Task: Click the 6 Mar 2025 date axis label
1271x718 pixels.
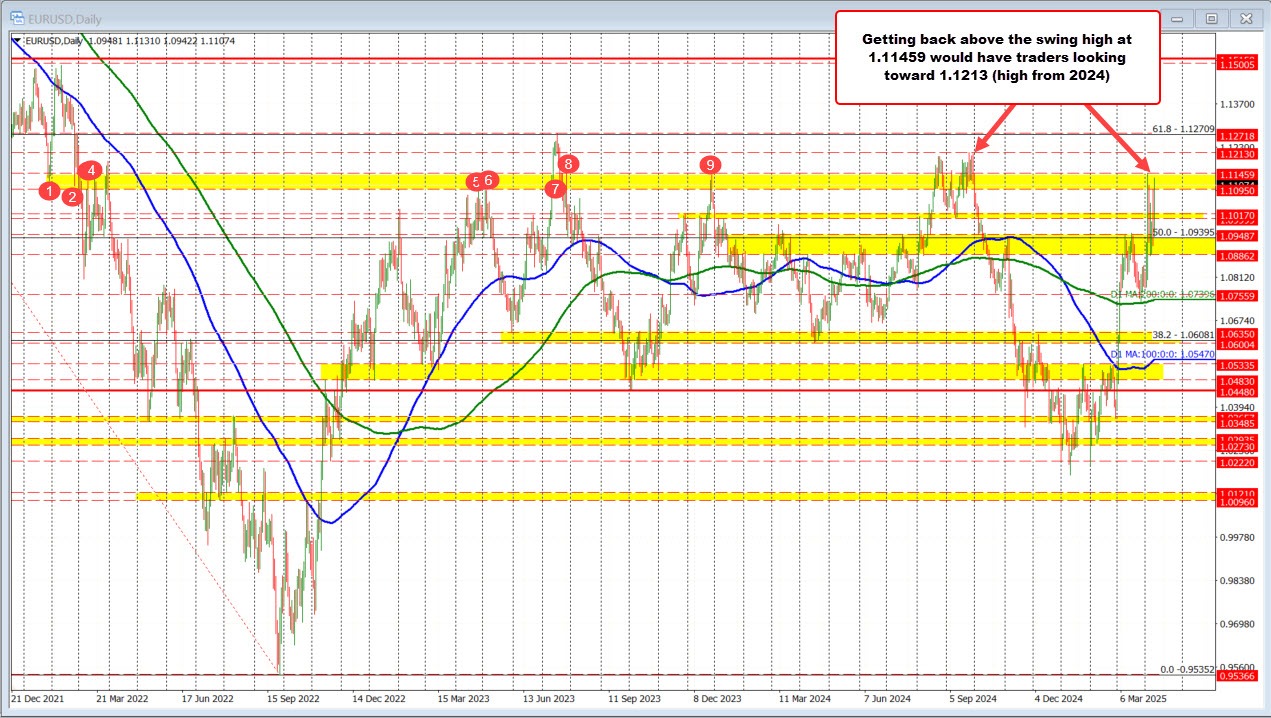Action: tap(1143, 700)
